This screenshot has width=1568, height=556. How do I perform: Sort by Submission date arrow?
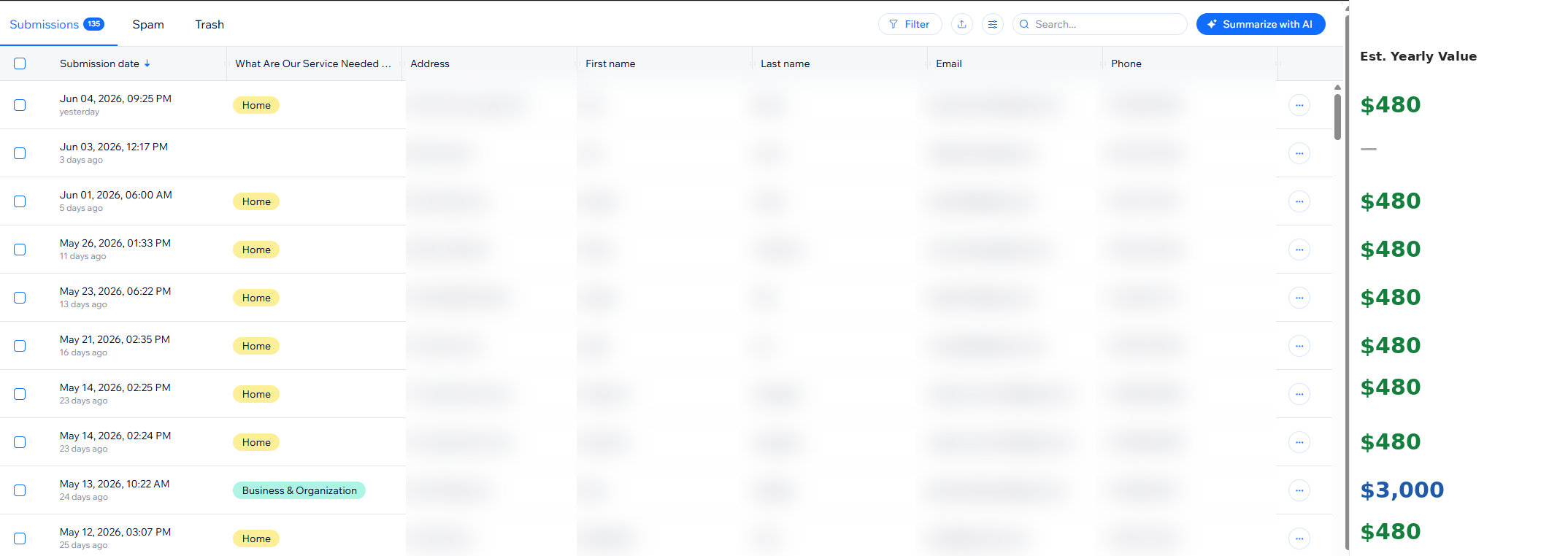(x=147, y=63)
